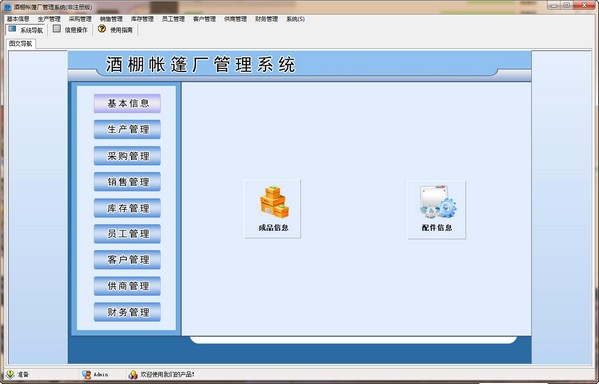Open the 员工管理 menu

[x=173, y=19]
